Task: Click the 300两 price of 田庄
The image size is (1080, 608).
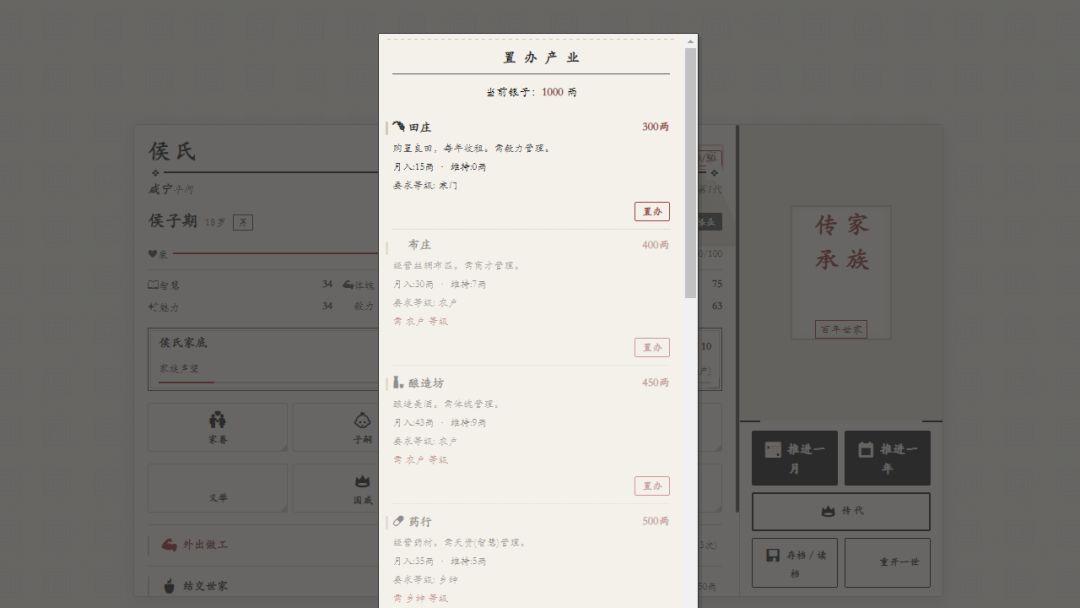Action: click(x=655, y=127)
